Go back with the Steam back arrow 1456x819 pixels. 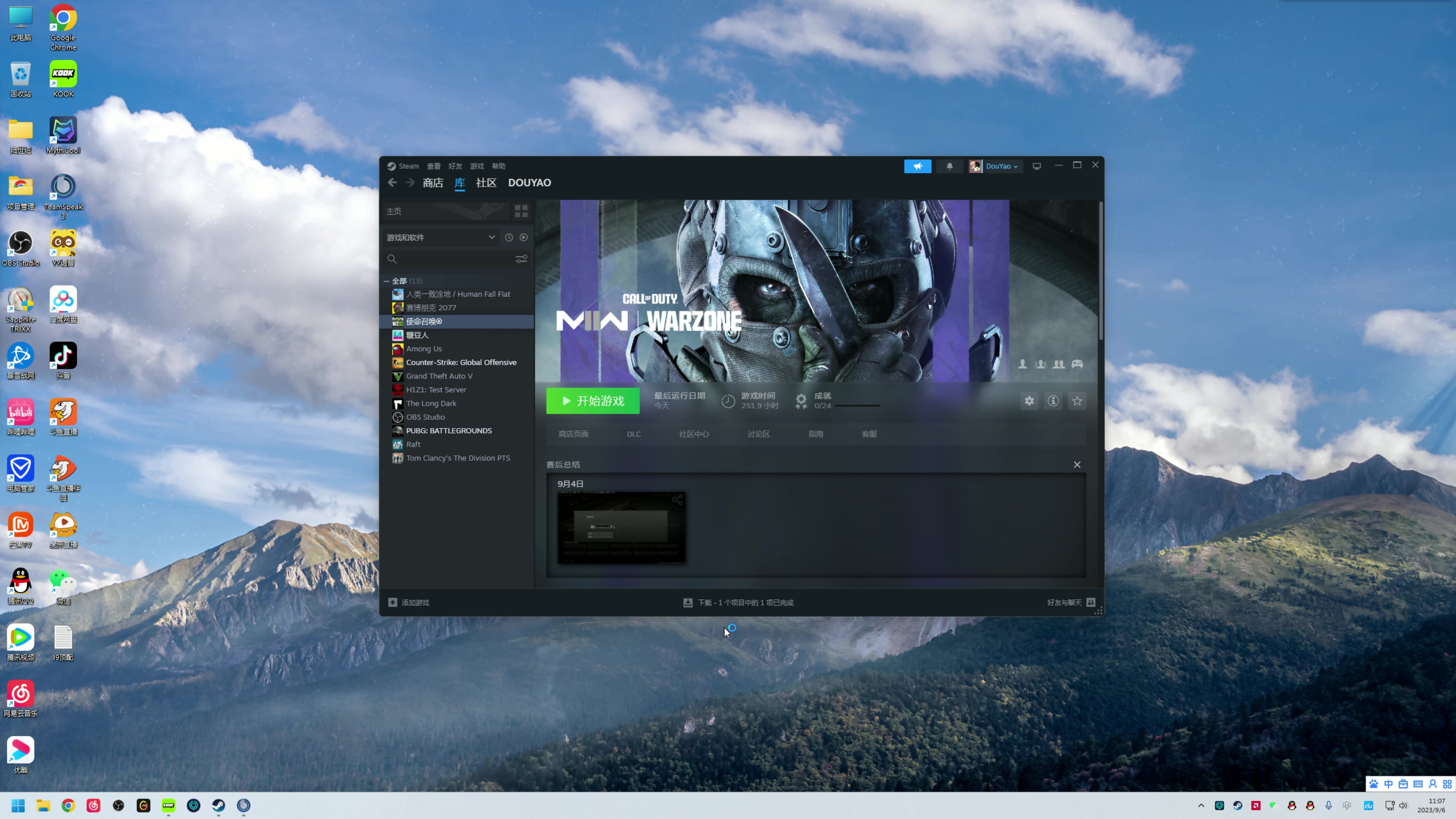coord(392,182)
